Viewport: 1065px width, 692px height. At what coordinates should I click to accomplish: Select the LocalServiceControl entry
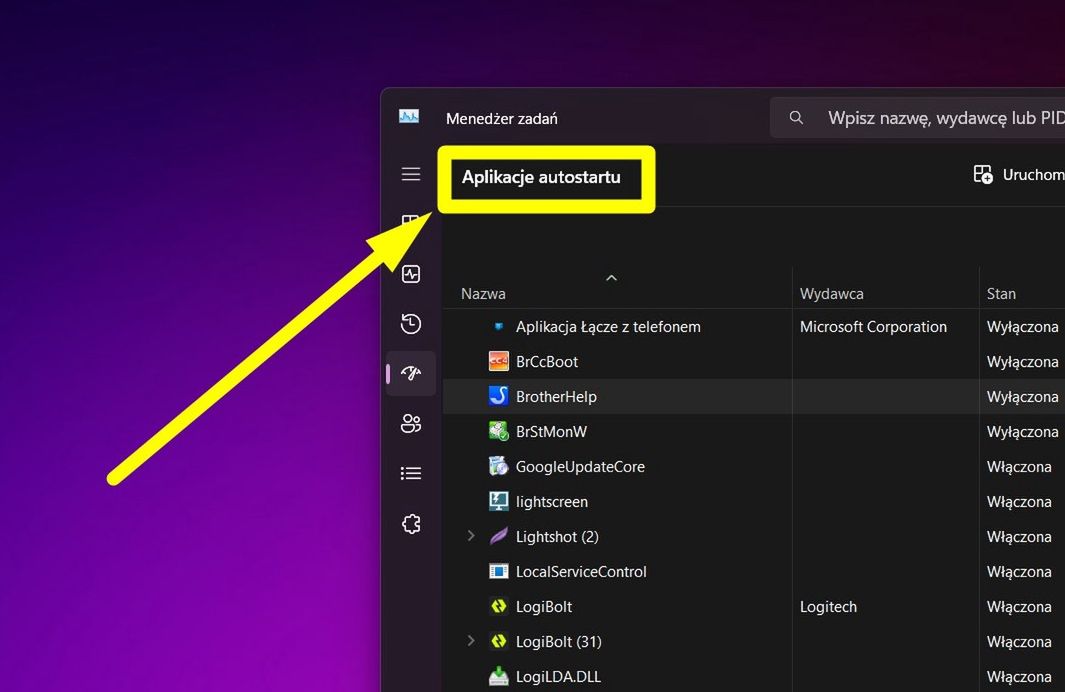pyautogui.click(x=754, y=571)
